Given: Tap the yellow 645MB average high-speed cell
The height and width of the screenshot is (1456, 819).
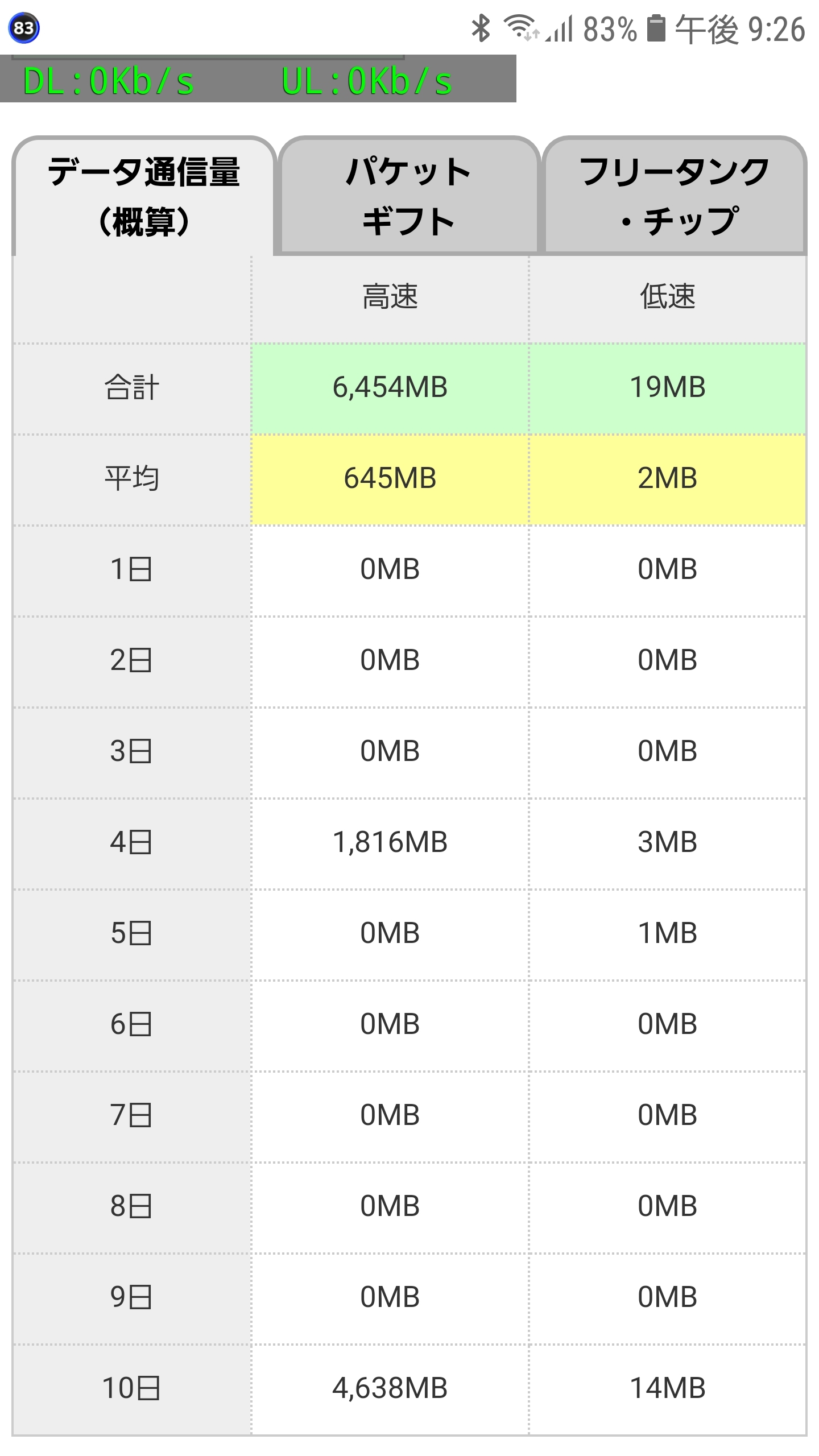Looking at the screenshot, I should [x=390, y=479].
